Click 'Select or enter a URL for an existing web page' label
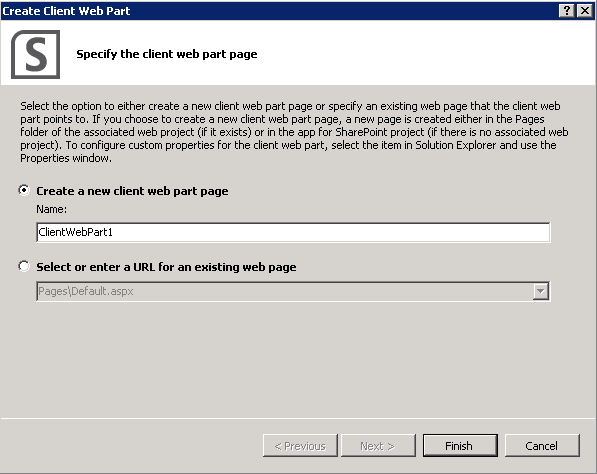The height and width of the screenshot is (474, 597). point(166,267)
